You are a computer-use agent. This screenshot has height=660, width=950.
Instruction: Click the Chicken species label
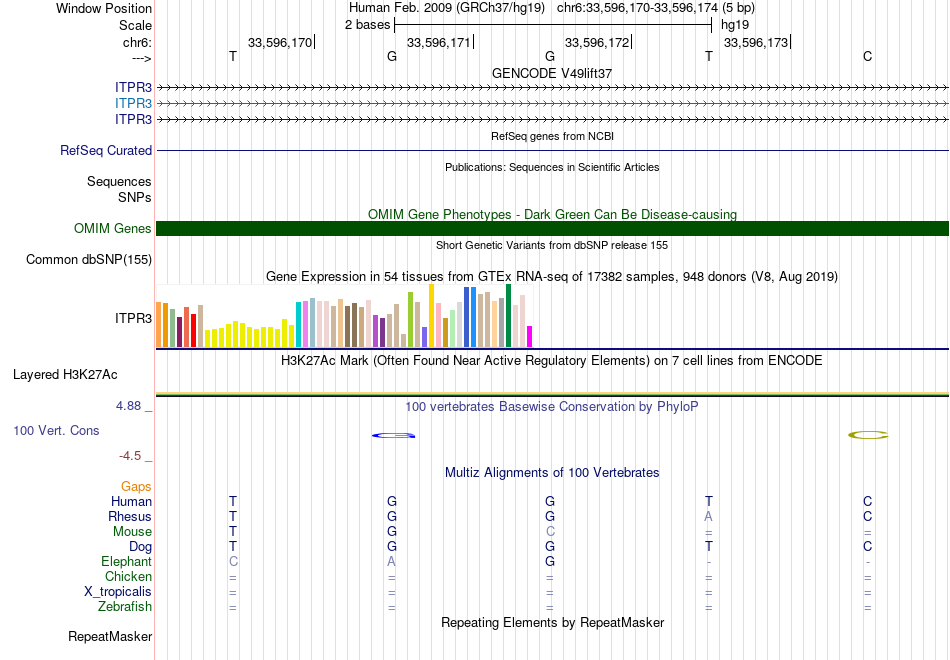128,576
